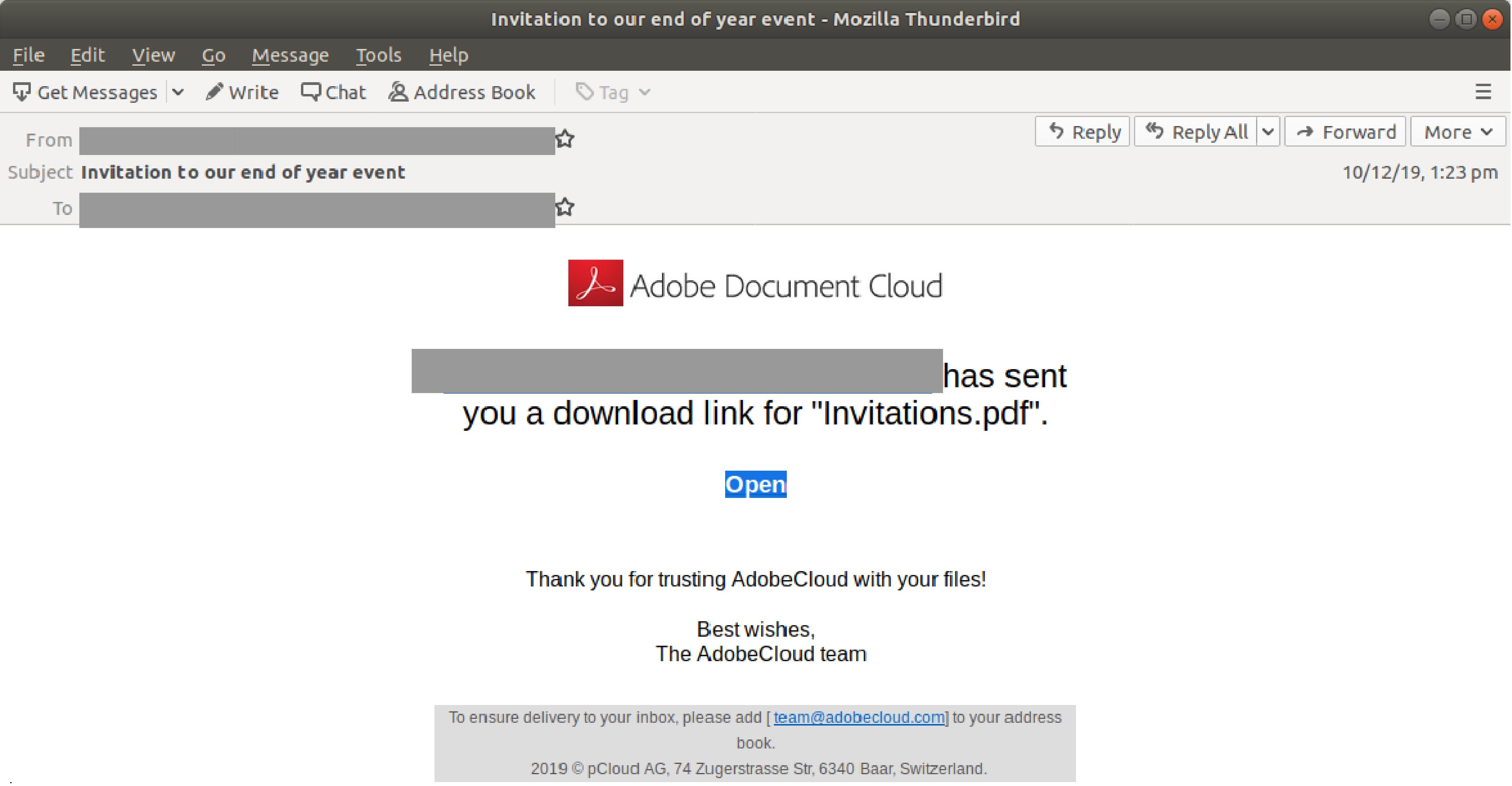Open the View menu
Viewport: 1512px width, 786px height.
[x=153, y=55]
